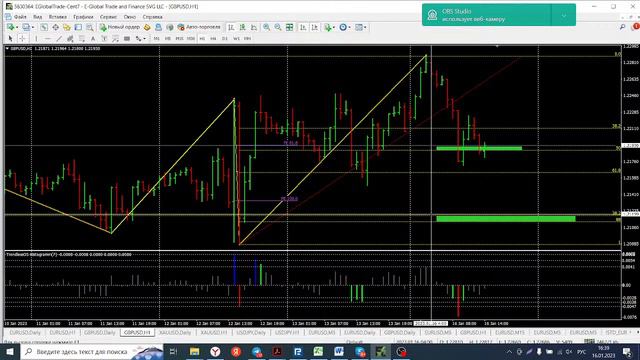The width and height of the screenshot is (640, 360).
Task: Switch timeframe to M15
Action: click(x=179, y=38)
